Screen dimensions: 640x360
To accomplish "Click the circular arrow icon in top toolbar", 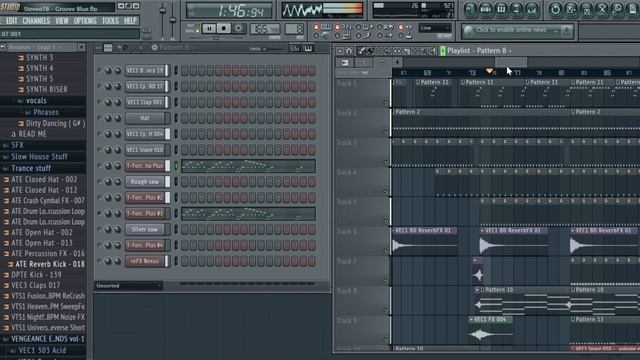I will 555,9.
